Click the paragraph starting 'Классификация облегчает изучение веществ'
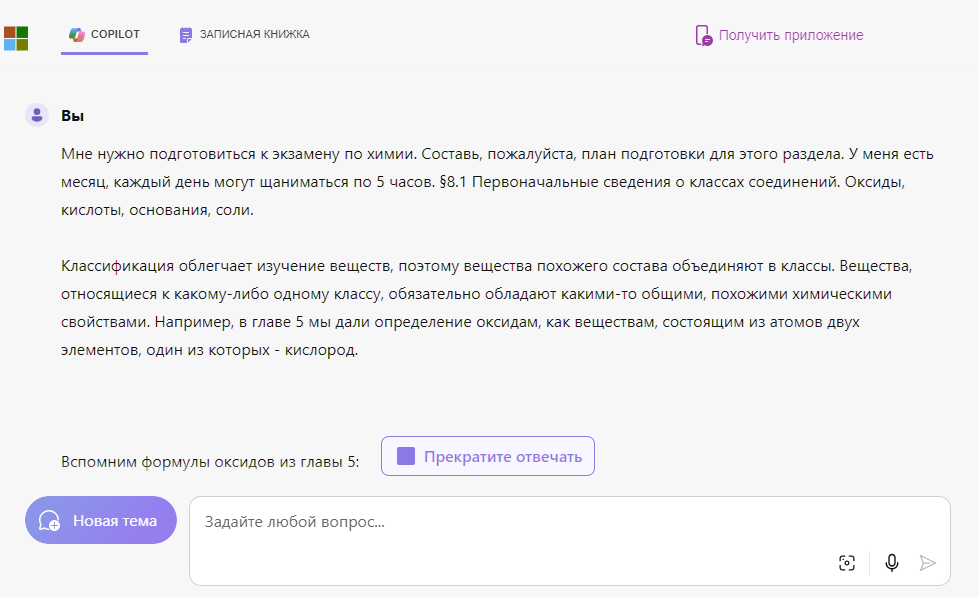Image resolution: width=979 pixels, height=597 pixels. coord(487,308)
